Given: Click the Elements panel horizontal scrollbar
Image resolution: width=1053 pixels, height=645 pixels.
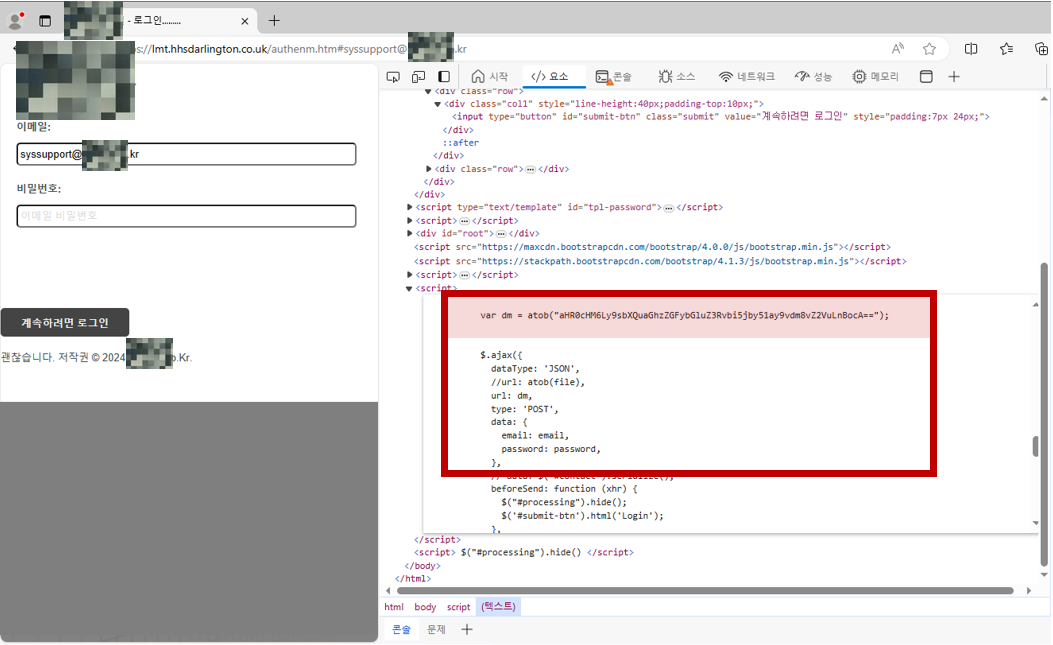Looking at the screenshot, I should [705, 591].
